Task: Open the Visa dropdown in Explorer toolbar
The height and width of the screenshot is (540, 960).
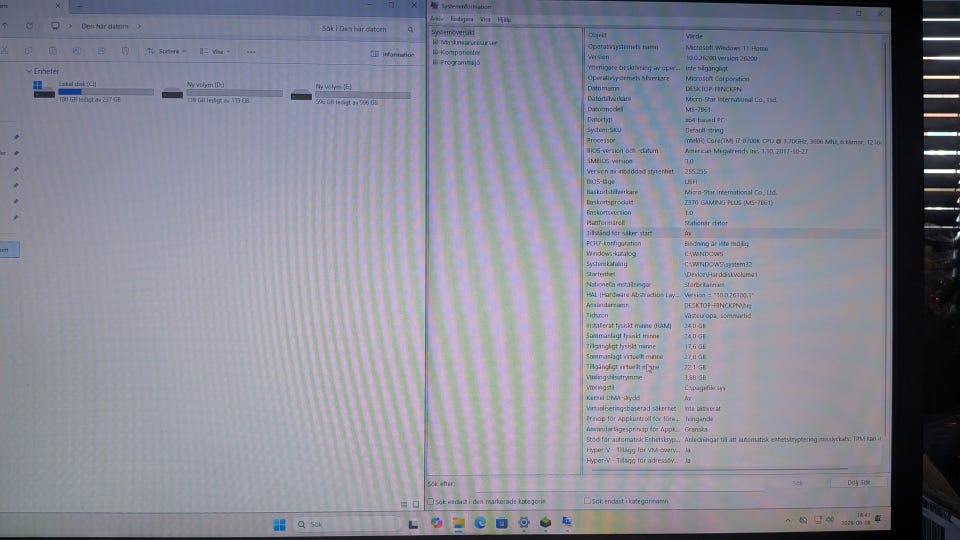Action: pyautogui.click(x=215, y=51)
